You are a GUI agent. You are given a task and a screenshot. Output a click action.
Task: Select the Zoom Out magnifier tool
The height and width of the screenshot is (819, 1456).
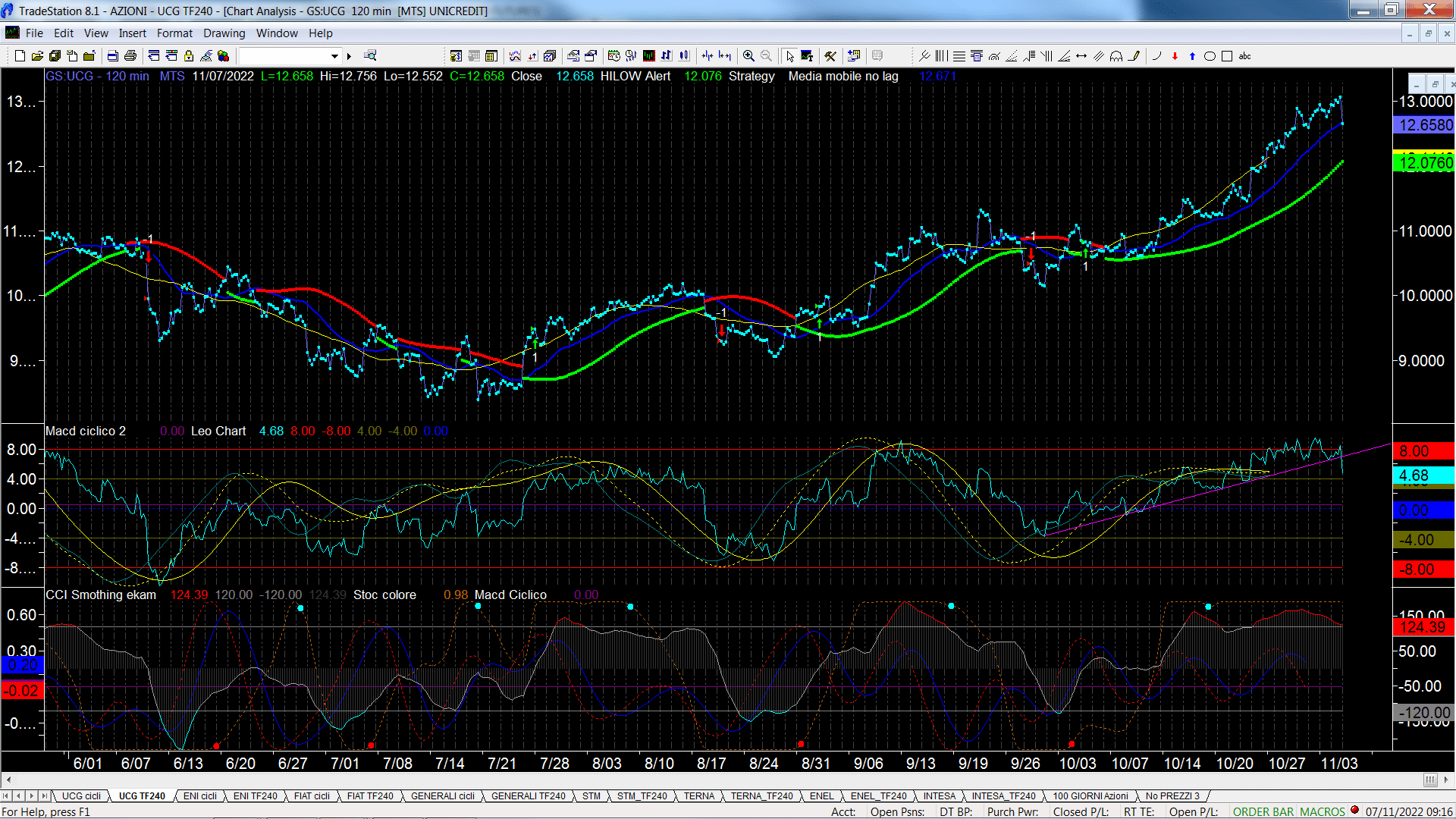[x=766, y=56]
